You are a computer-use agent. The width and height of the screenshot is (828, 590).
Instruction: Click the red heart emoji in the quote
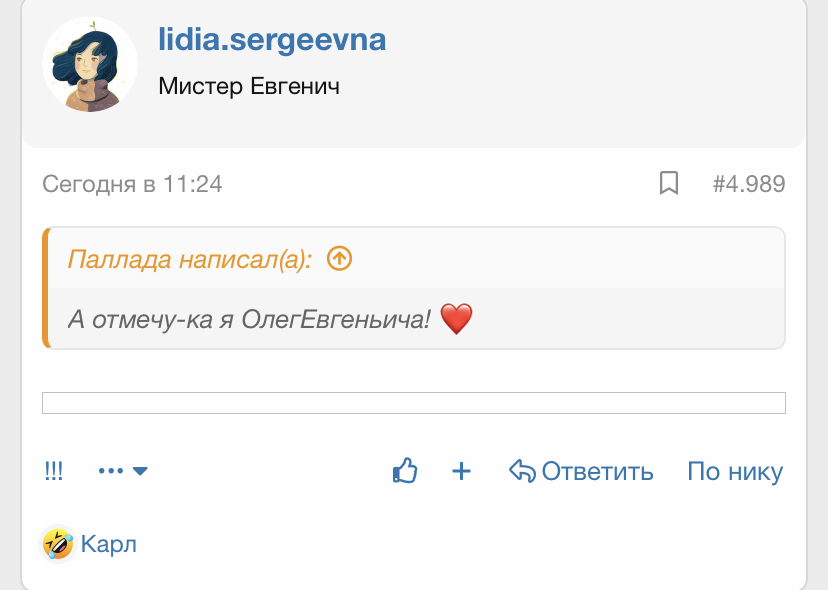point(455,320)
